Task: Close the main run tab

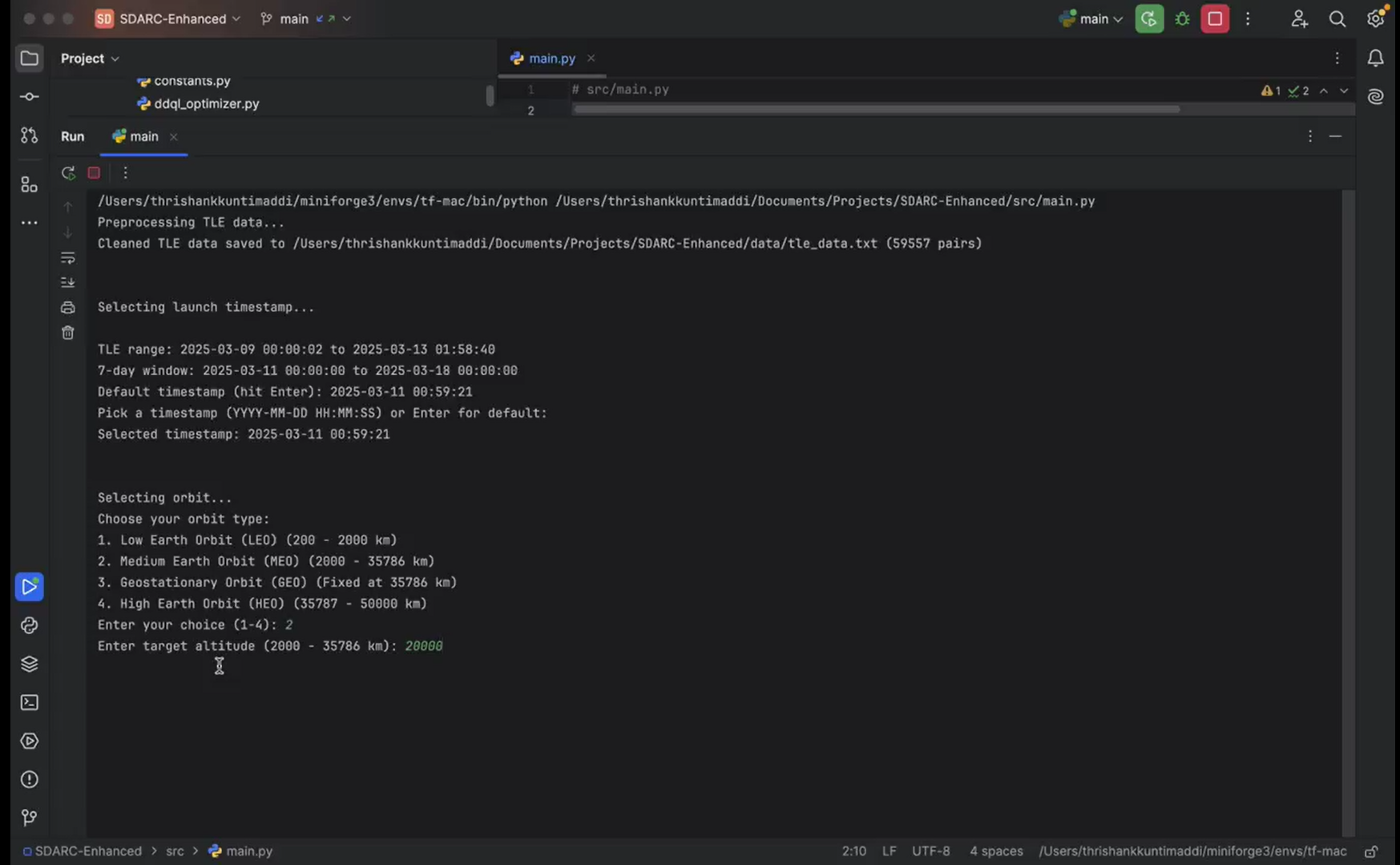Action: (173, 137)
